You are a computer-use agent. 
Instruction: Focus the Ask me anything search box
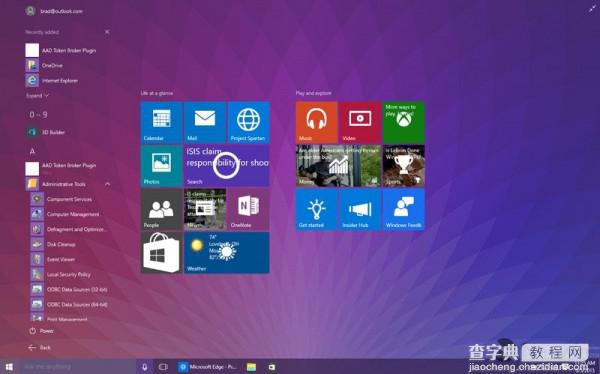point(77,367)
